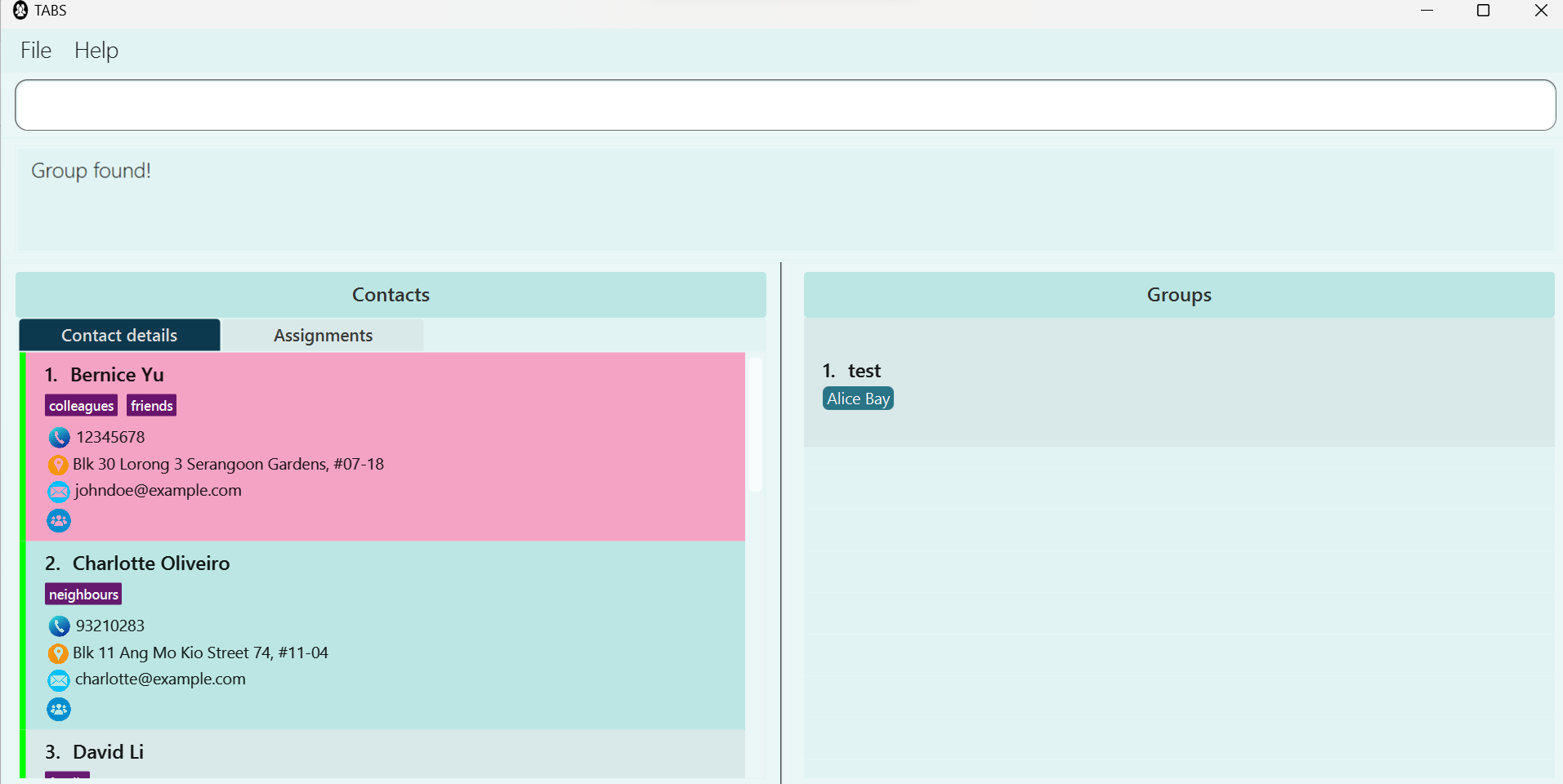Viewport: 1563px width, 784px height.
Task: Click the location pin icon beside Blk 11 Ang Mo Kio
Action: click(58, 654)
